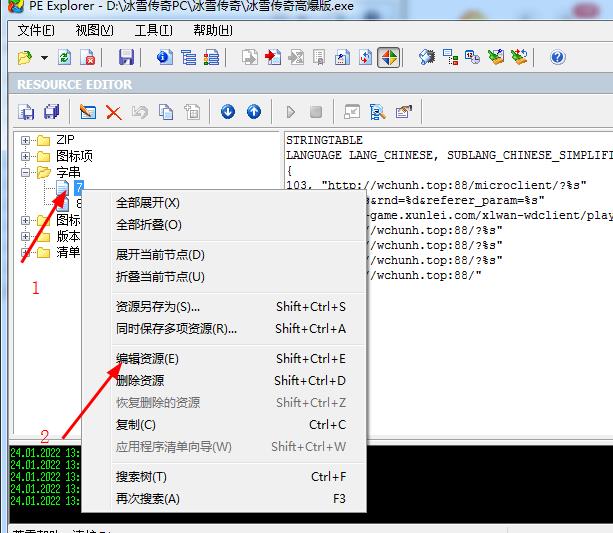Open the 文件(F) menu
The width and height of the screenshot is (613, 533).
click(37, 30)
